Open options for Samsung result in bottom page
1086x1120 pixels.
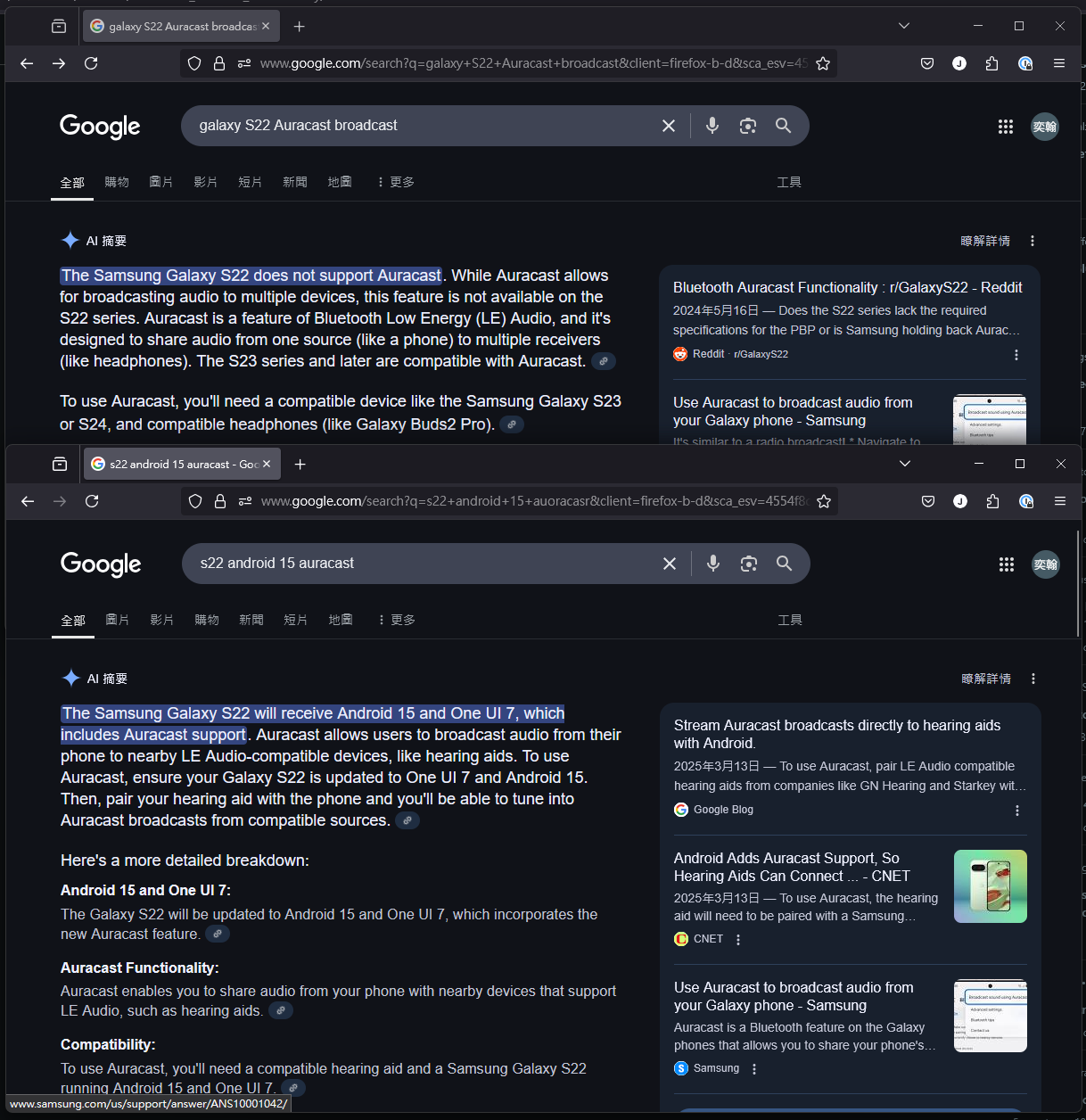[x=754, y=1069]
